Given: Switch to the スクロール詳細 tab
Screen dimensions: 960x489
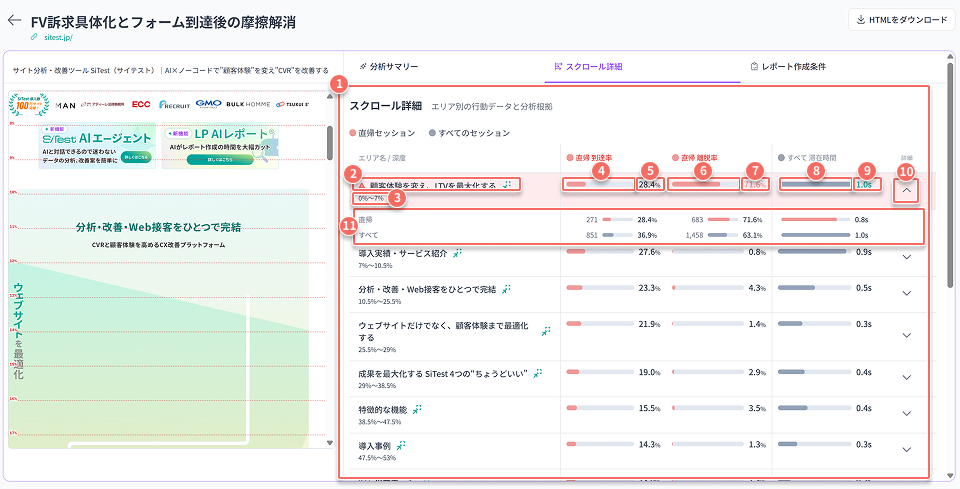Looking at the screenshot, I should tap(588, 66).
